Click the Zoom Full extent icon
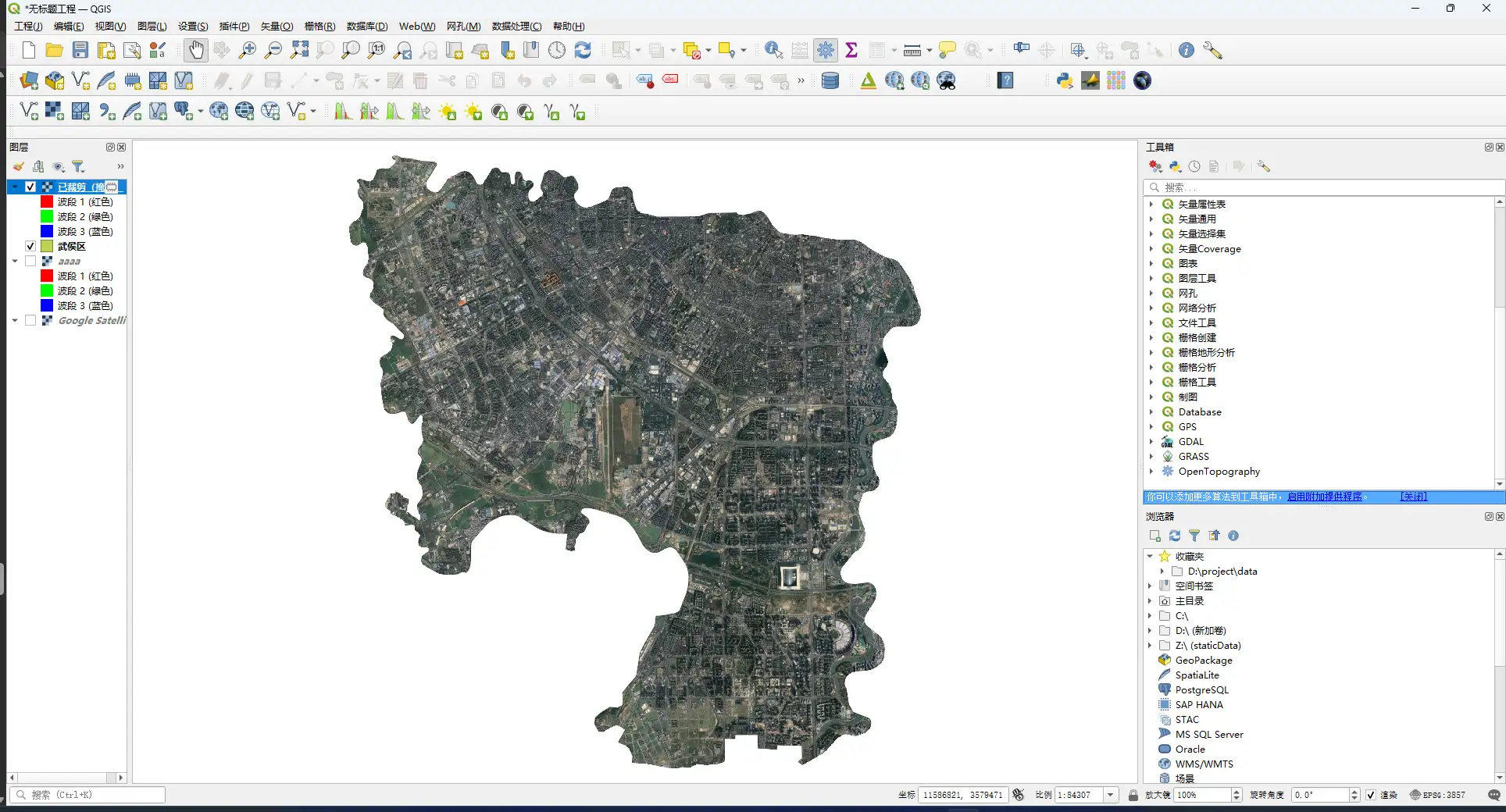The height and width of the screenshot is (812, 1506). point(299,51)
